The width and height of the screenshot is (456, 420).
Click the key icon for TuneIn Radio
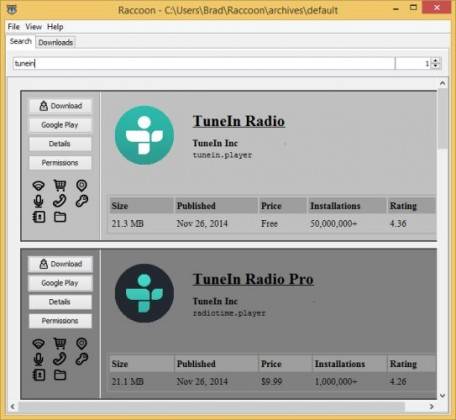pyautogui.click(x=82, y=201)
